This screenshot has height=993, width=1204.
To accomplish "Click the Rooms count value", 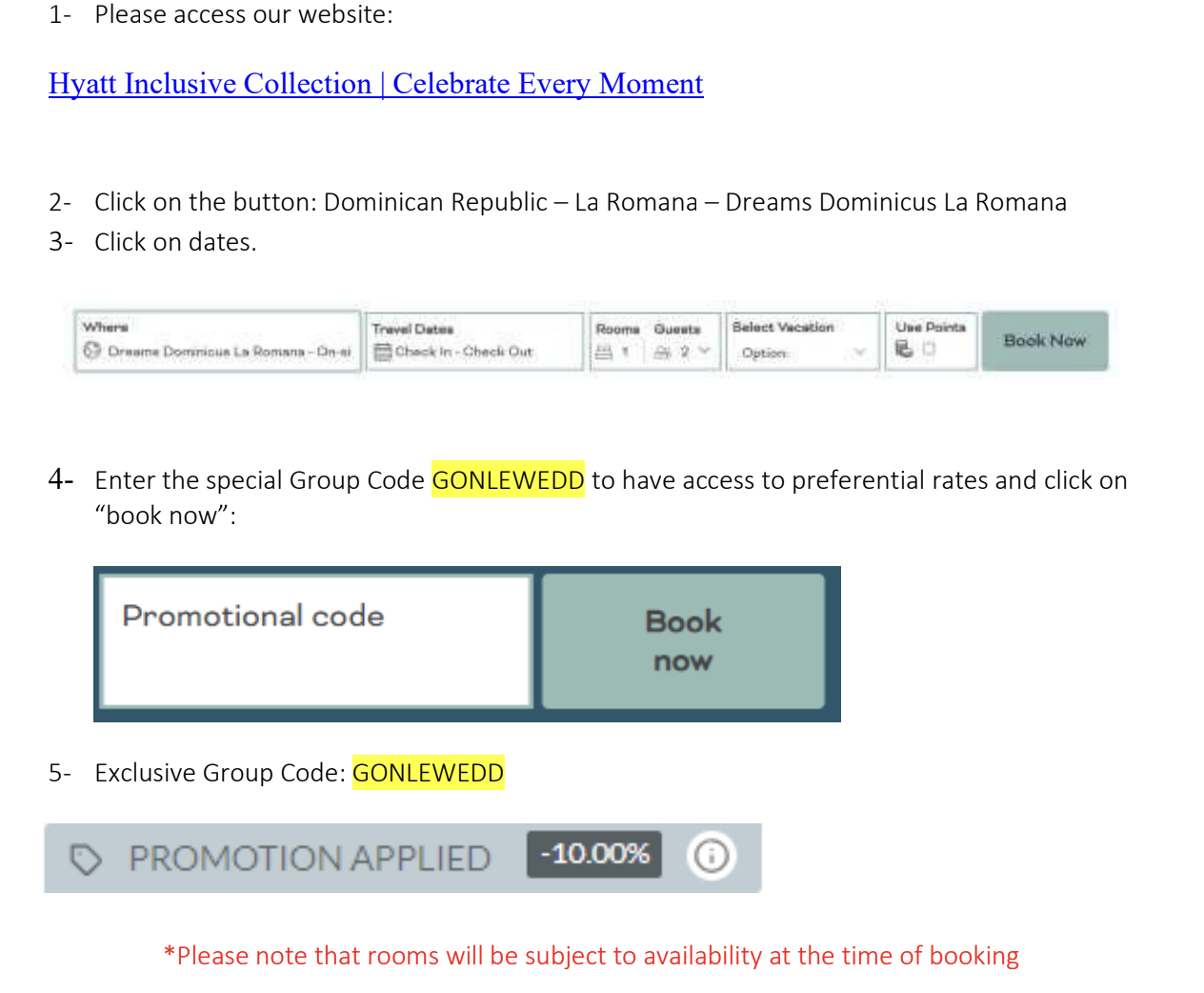I will (x=625, y=352).
